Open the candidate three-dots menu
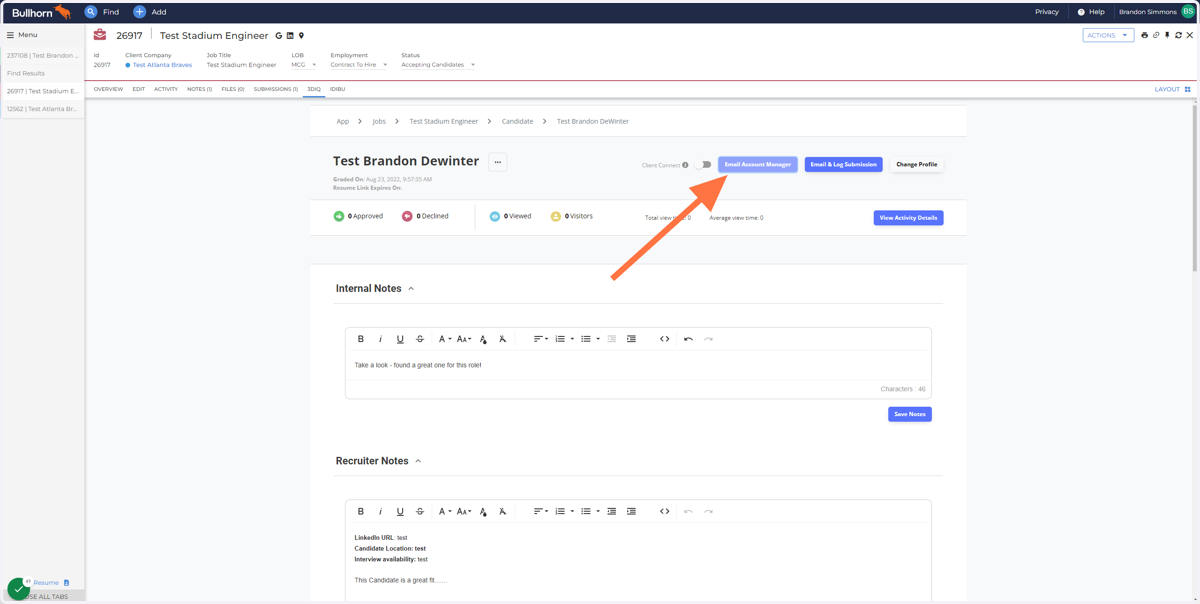Screen dimensions: 1200x604 tap(498, 162)
